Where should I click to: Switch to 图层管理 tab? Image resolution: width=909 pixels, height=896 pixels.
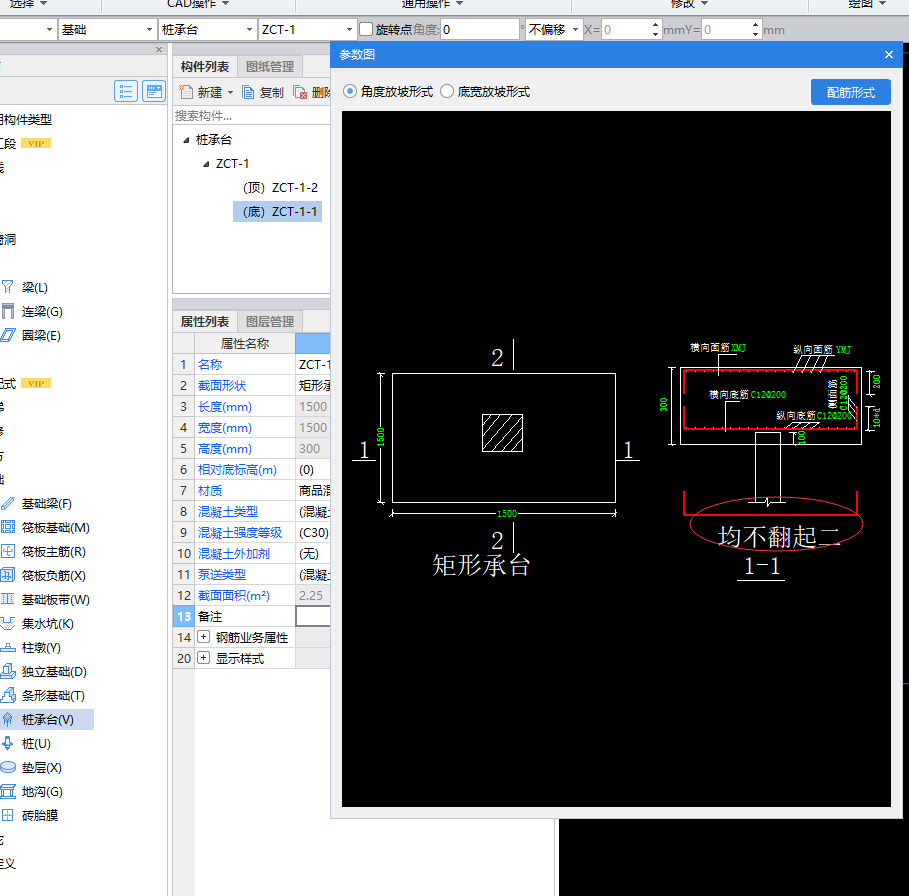tap(270, 321)
